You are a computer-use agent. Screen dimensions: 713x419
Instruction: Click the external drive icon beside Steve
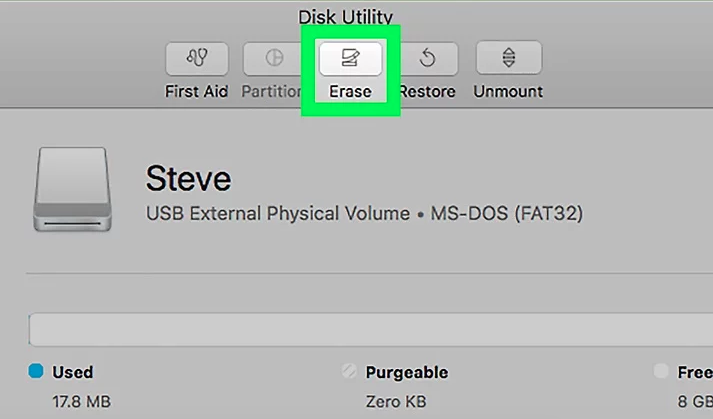coord(72,189)
